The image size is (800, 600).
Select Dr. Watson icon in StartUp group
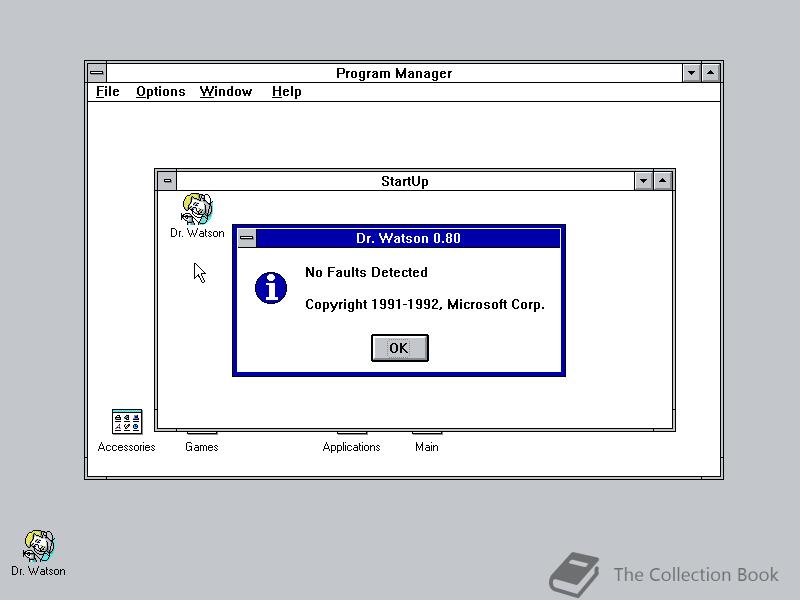197,215
